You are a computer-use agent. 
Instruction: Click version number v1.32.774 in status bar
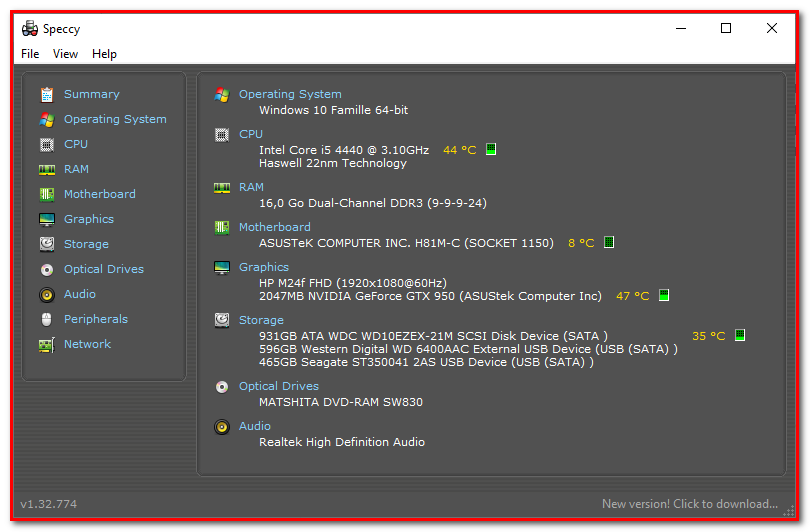(49, 504)
